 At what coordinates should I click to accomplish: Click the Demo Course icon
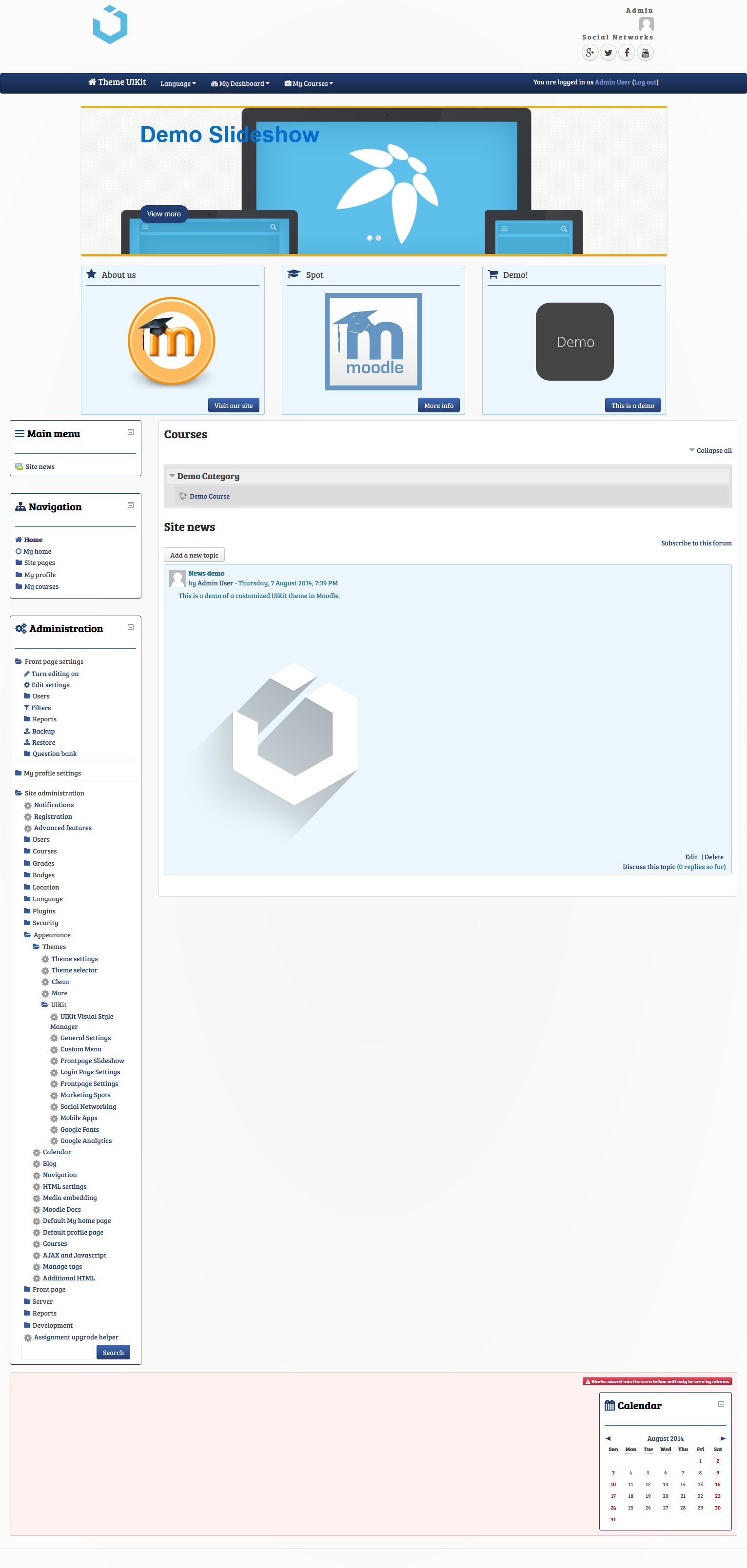coord(183,496)
